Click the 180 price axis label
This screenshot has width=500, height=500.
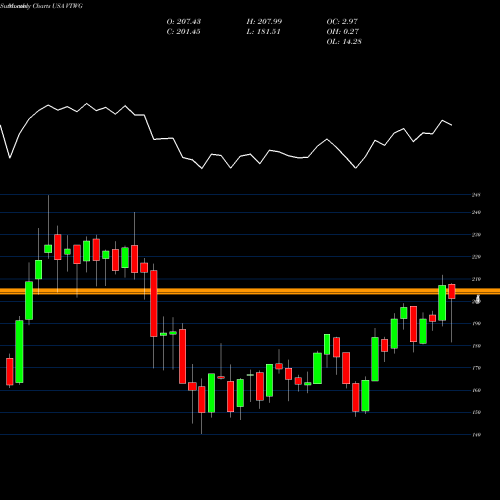point(476,346)
